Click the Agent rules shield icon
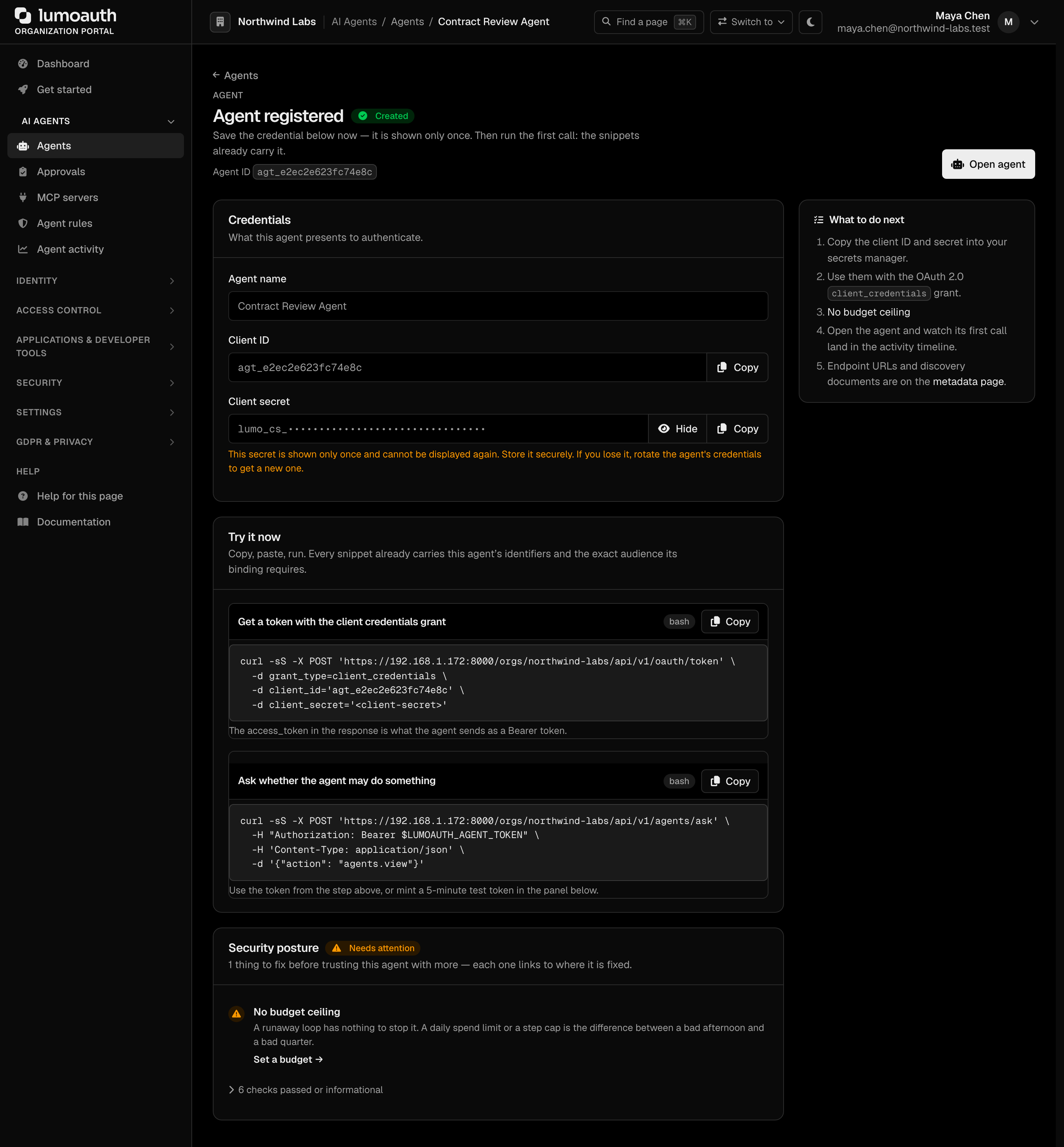 coord(23,224)
